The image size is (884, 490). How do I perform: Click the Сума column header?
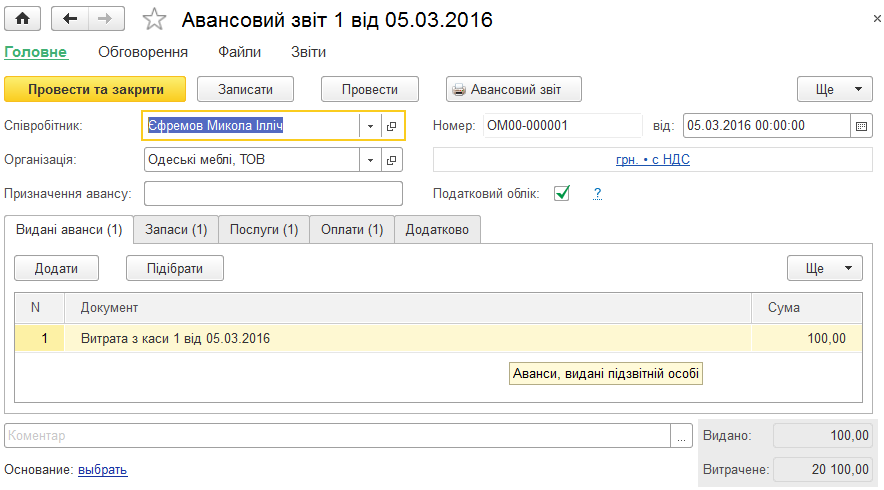807,308
